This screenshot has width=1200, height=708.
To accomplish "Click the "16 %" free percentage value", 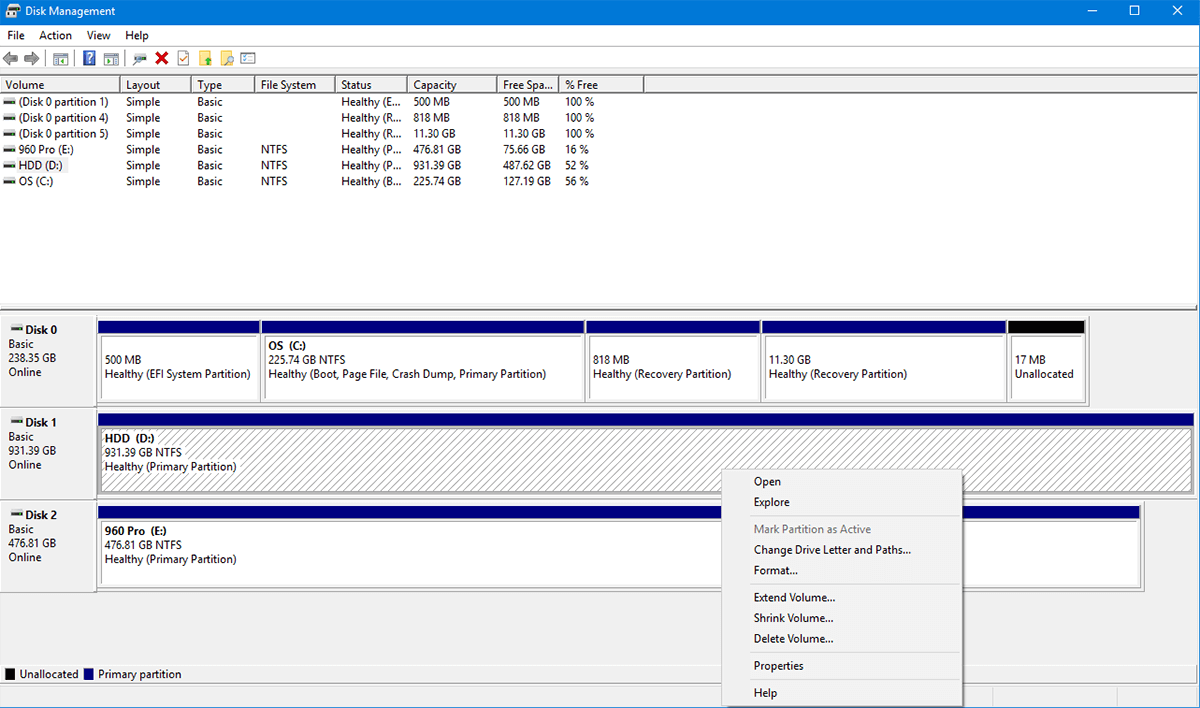I will pos(577,150).
